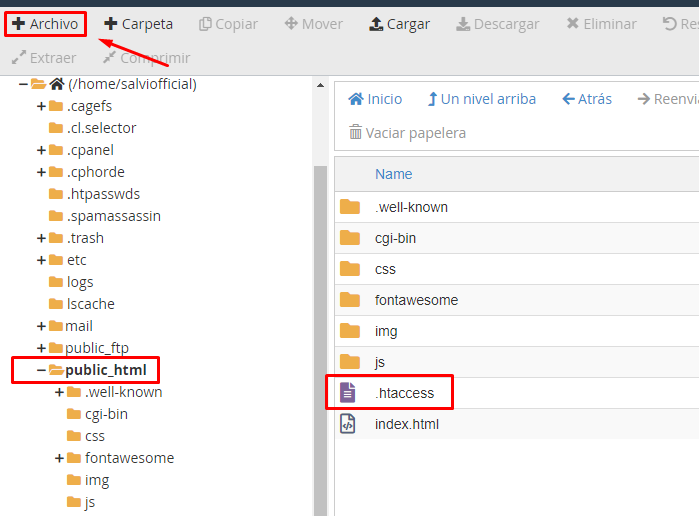The height and width of the screenshot is (516, 699).
Task: Go to Inicio home directory
Action: (x=375, y=99)
